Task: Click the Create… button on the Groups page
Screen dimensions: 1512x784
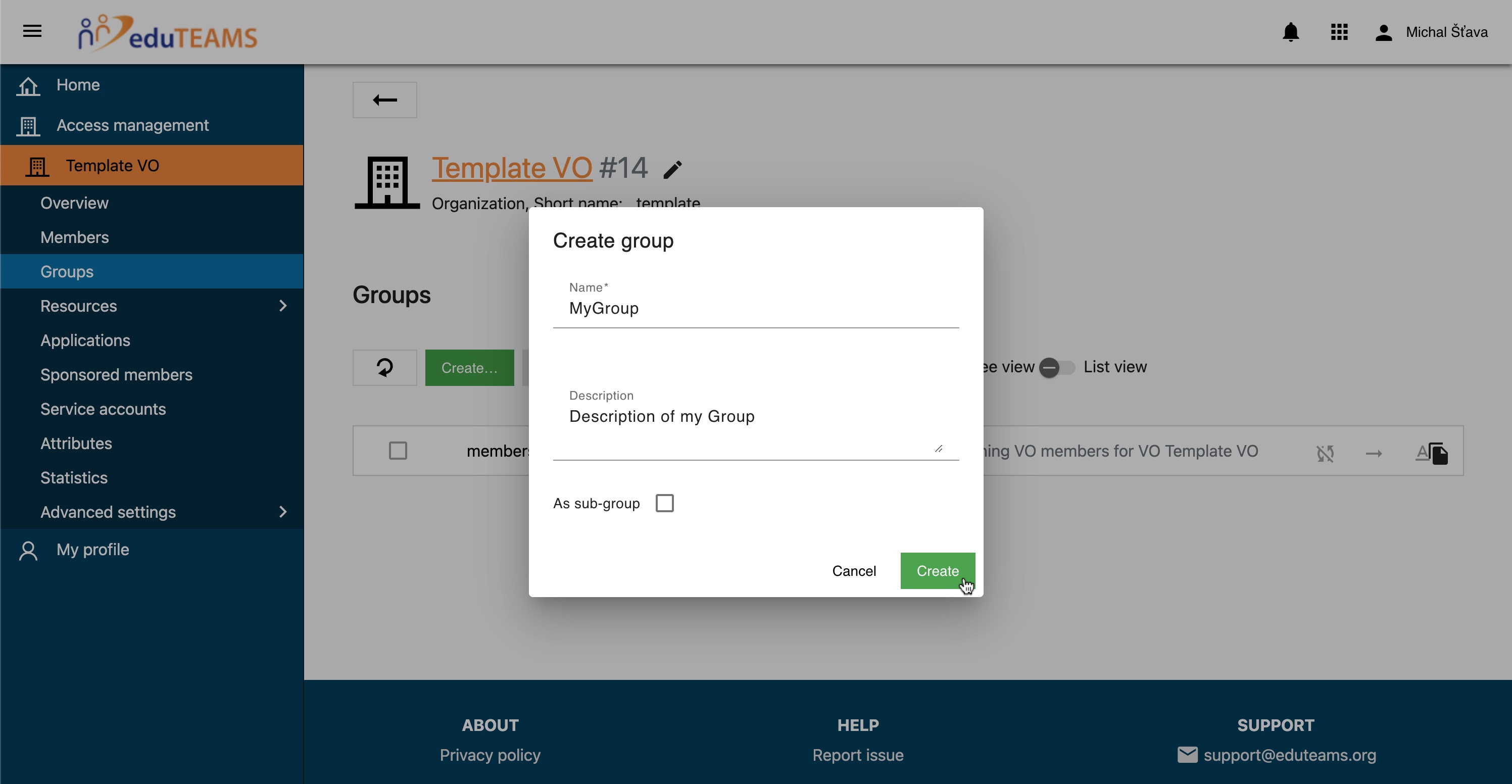Action: pyautogui.click(x=469, y=368)
